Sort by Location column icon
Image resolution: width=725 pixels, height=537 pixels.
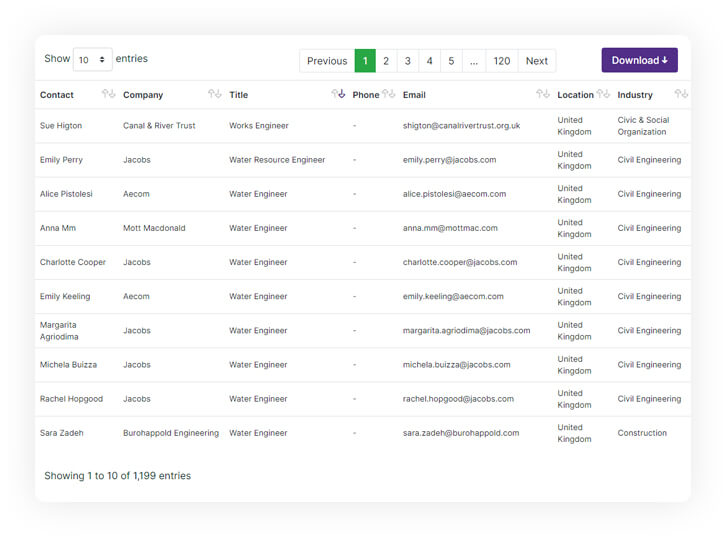pos(603,94)
